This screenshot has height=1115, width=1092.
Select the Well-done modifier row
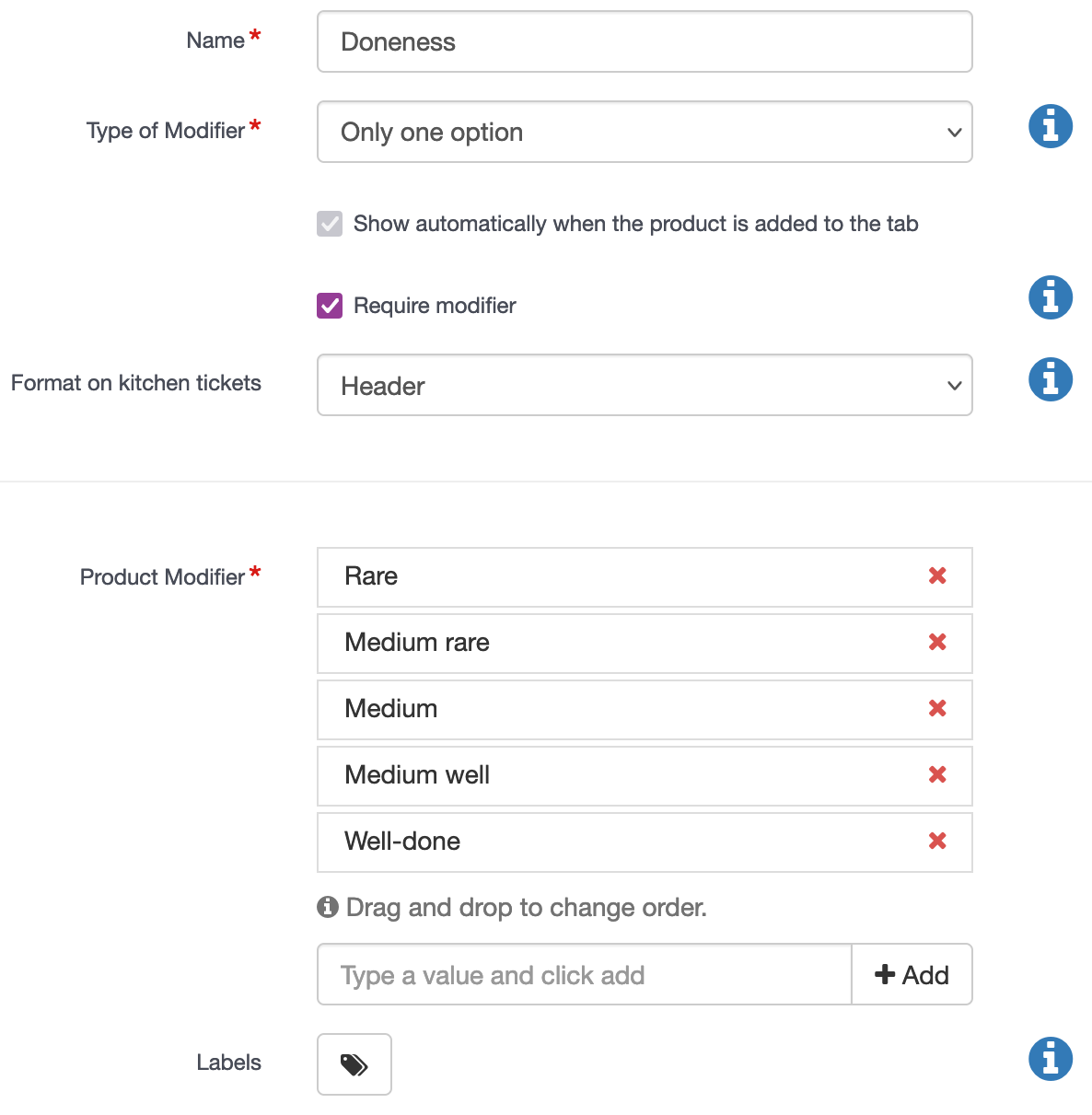pyautogui.click(x=645, y=842)
